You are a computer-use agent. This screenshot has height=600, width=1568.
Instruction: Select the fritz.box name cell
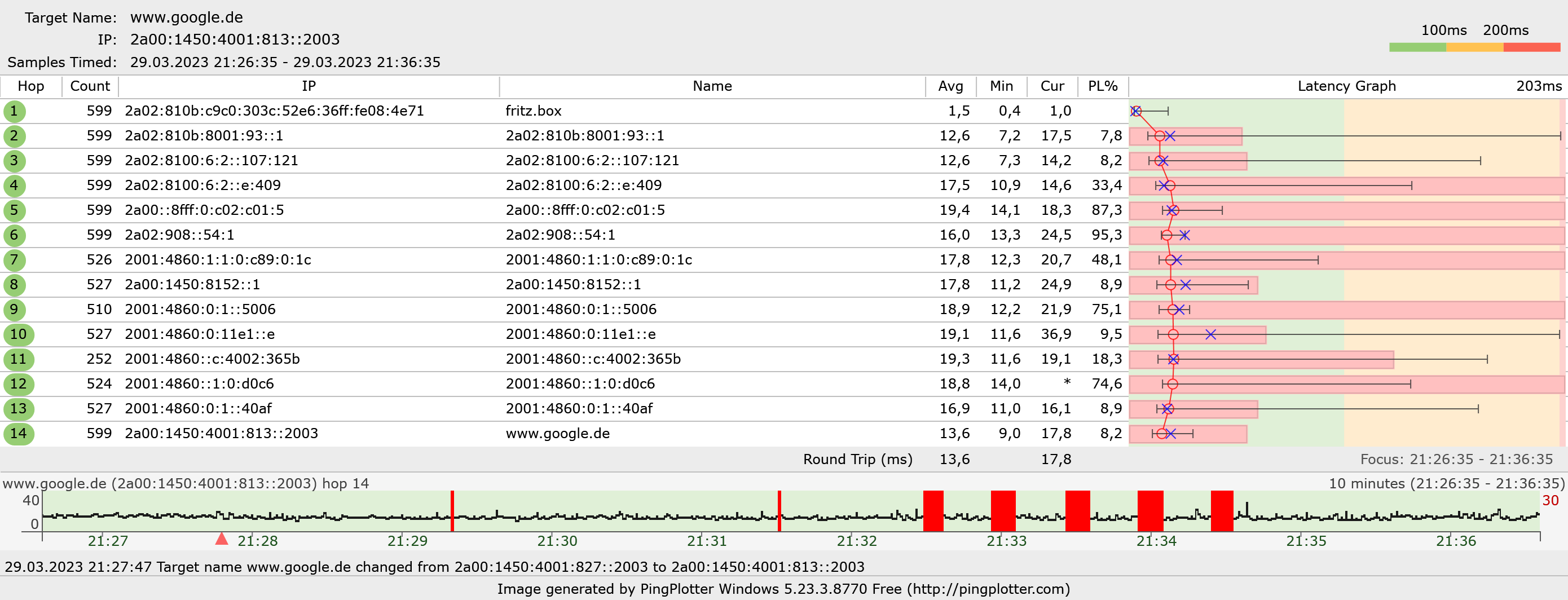click(533, 111)
